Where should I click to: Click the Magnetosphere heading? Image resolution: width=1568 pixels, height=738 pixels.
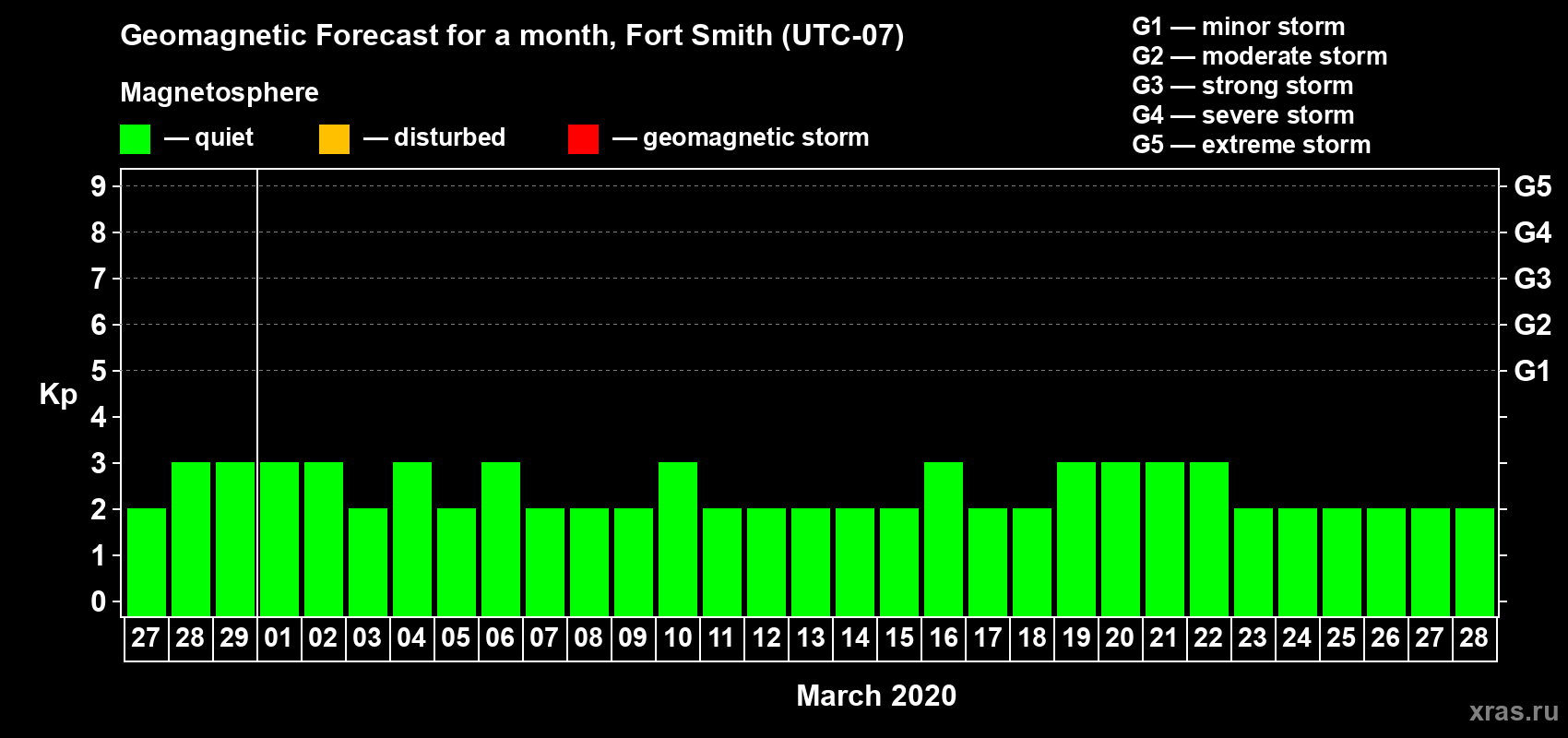pyautogui.click(x=220, y=92)
